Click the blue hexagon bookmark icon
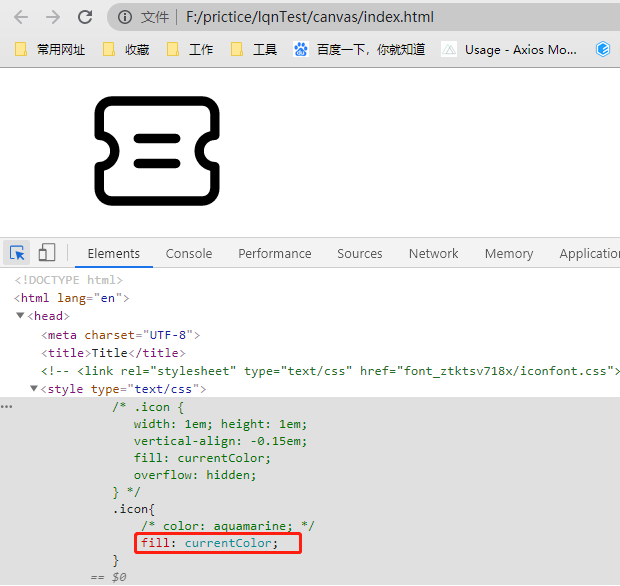This screenshot has height=586, width=620. [x=603, y=49]
